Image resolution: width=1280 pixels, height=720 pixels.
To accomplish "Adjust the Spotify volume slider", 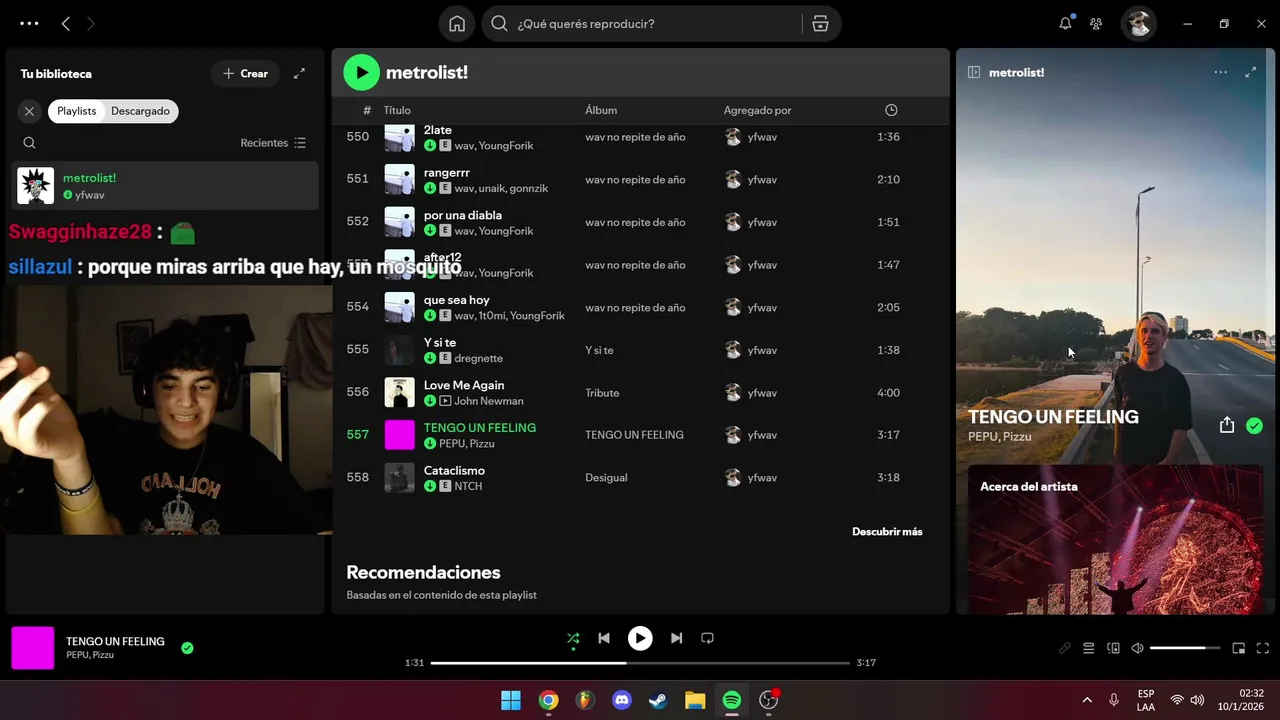I will tap(1185, 648).
